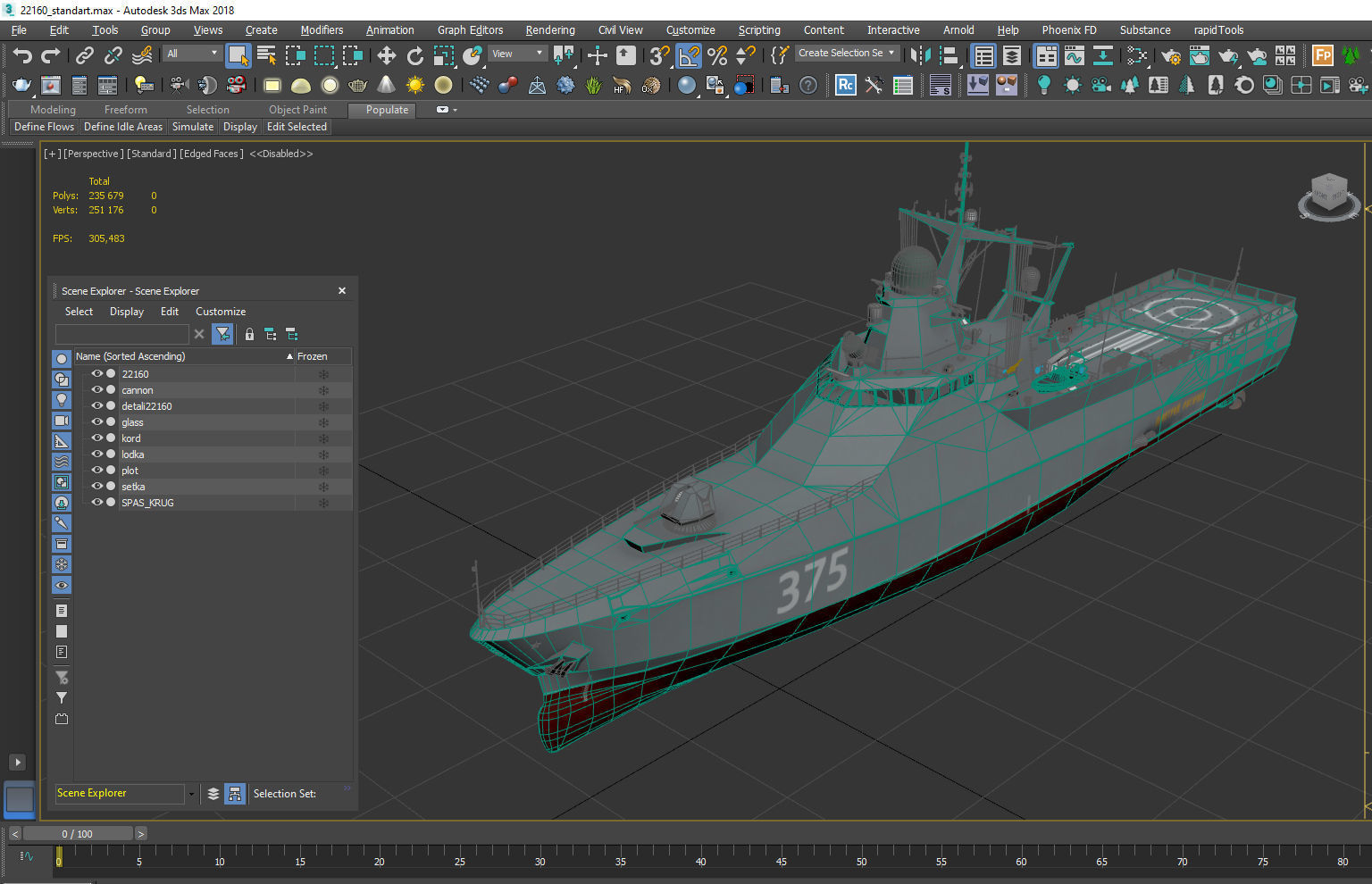Image resolution: width=1372 pixels, height=884 pixels.
Task: Open the Rendering menu
Action: (x=550, y=29)
